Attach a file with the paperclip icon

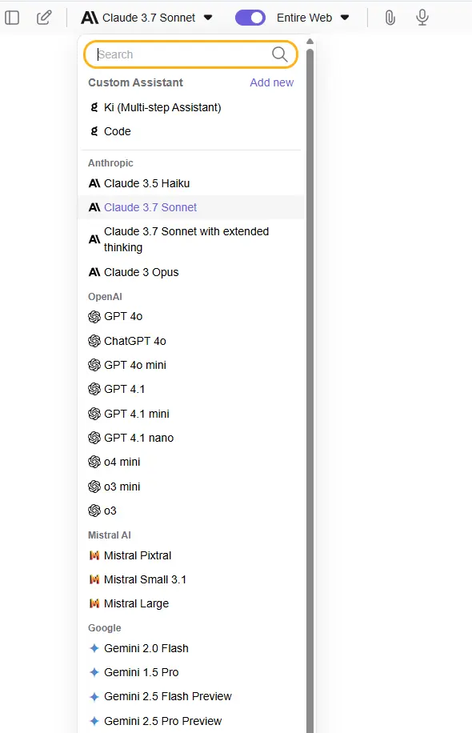[x=390, y=18]
